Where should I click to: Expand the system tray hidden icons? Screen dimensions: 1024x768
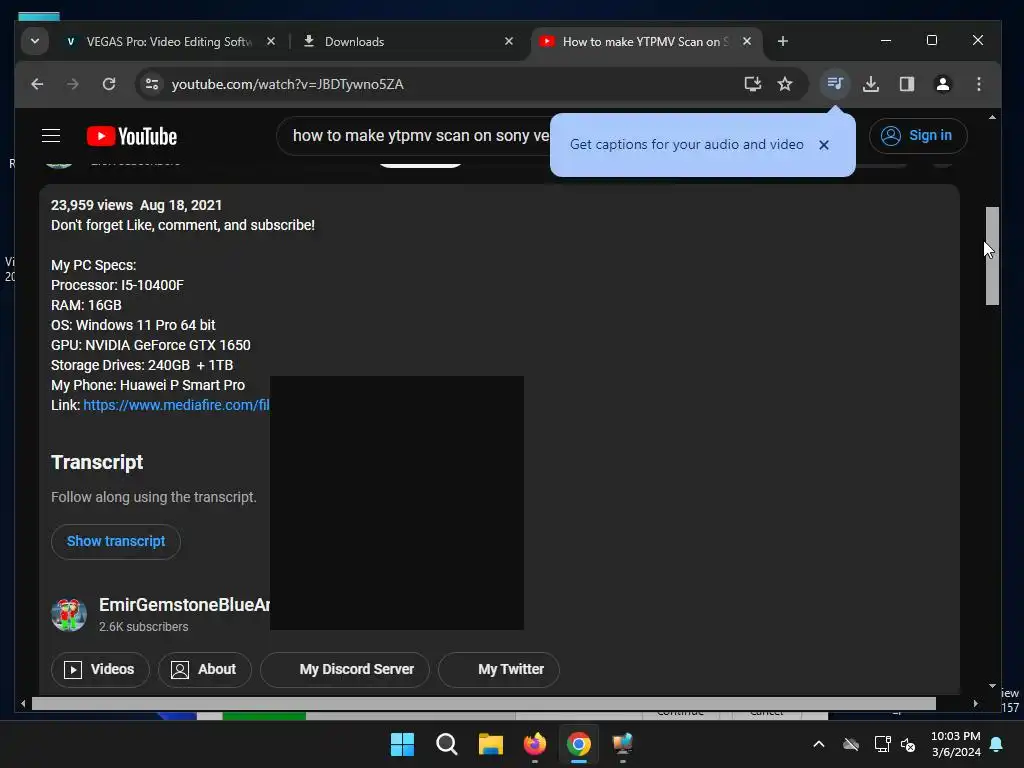818,744
